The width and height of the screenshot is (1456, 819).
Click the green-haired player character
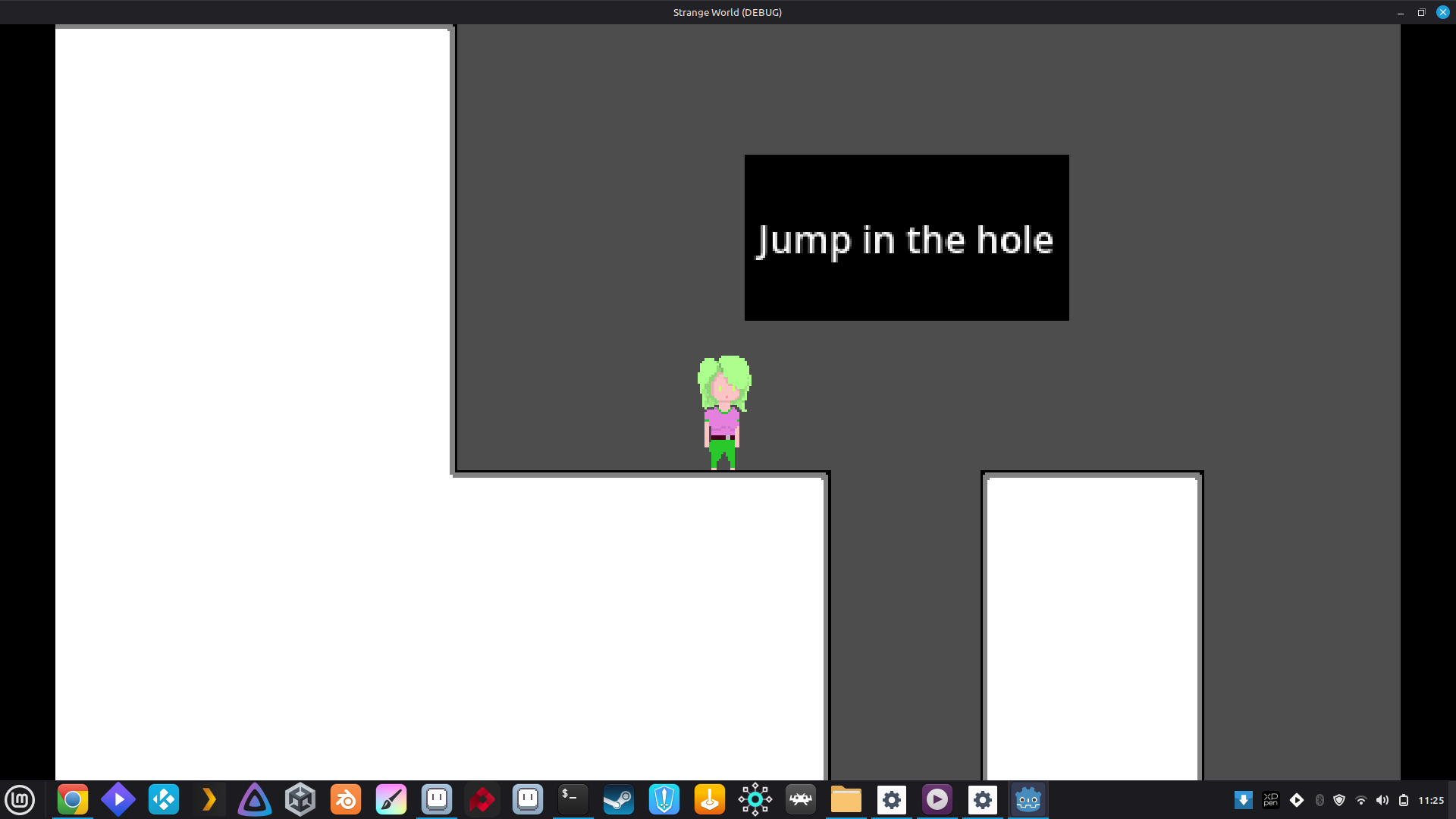coord(723,413)
